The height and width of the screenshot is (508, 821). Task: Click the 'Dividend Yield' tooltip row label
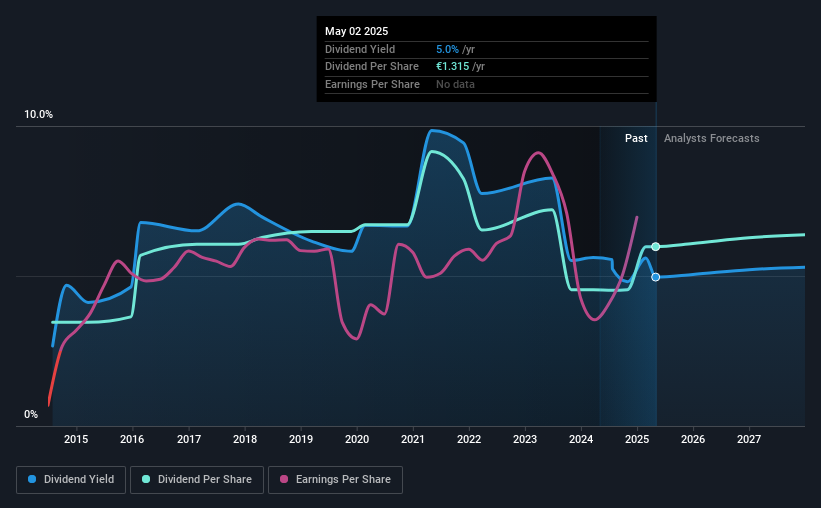[360, 49]
